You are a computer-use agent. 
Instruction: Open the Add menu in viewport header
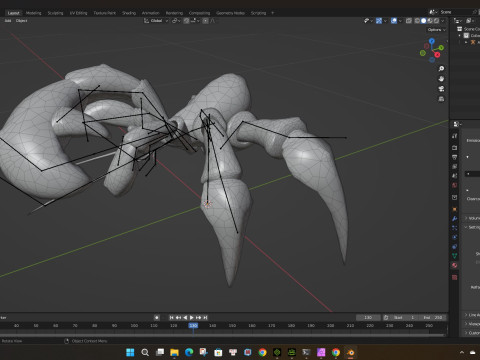[x=8, y=21]
